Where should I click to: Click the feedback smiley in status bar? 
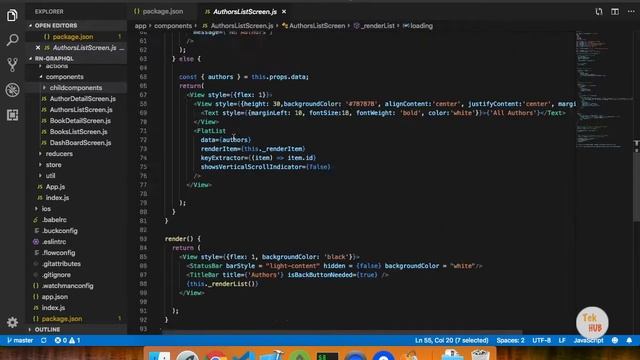point(615,340)
